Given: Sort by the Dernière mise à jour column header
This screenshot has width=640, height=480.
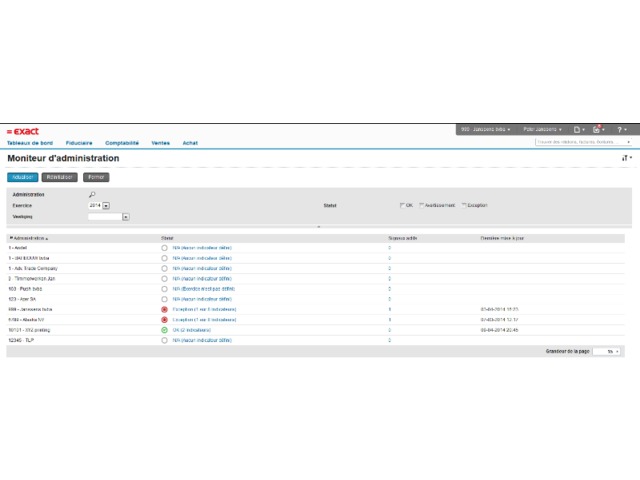Looking at the screenshot, I should [x=502, y=238].
